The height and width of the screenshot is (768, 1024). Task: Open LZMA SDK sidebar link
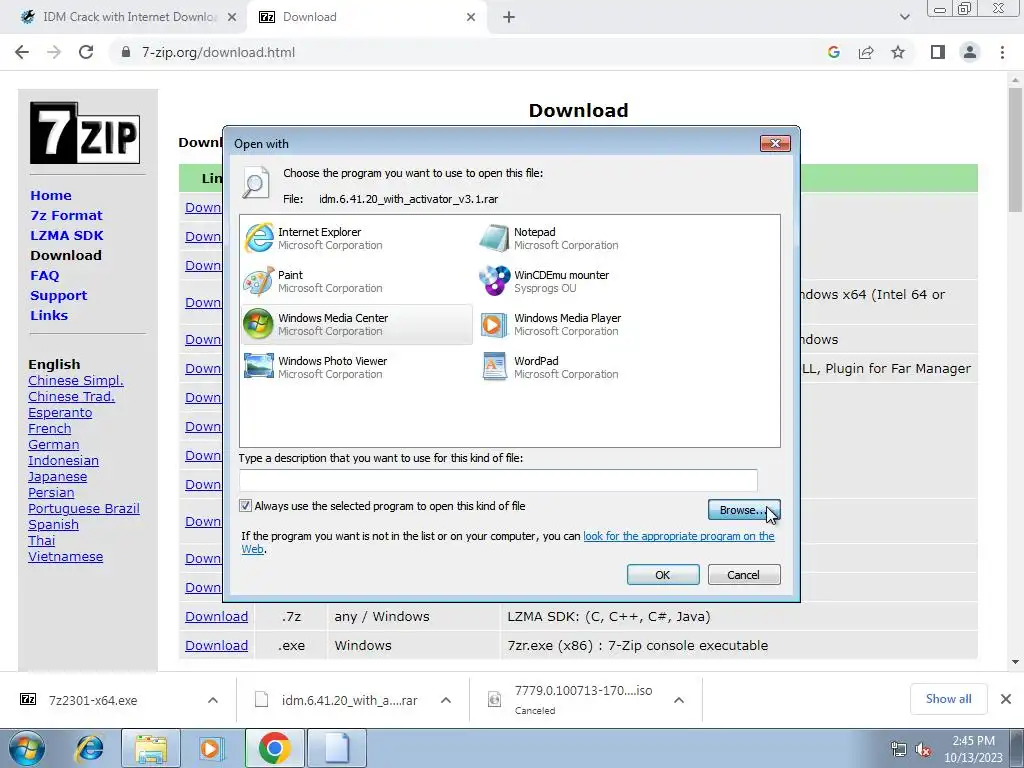67,235
